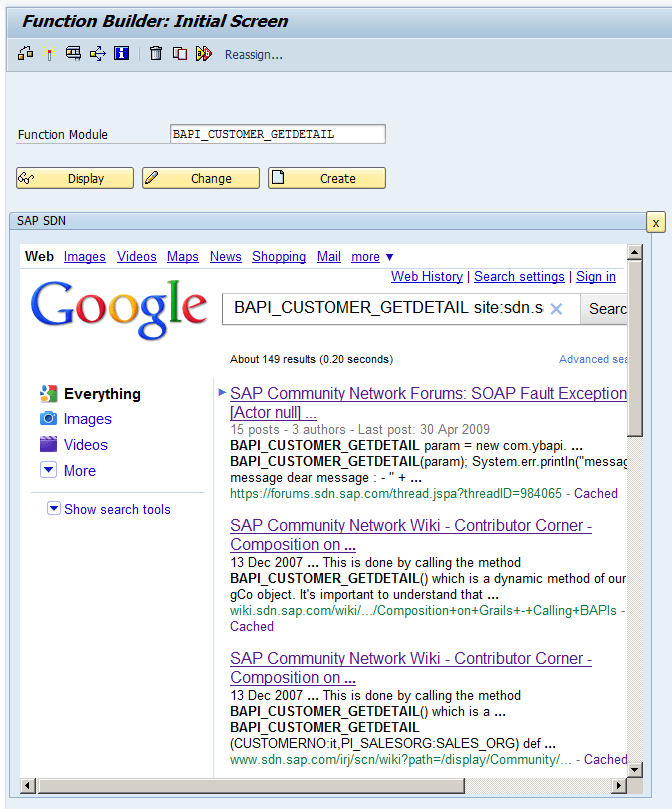Click the Copy function module toolbar icon
The width and height of the screenshot is (672, 809).
[x=180, y=54]
